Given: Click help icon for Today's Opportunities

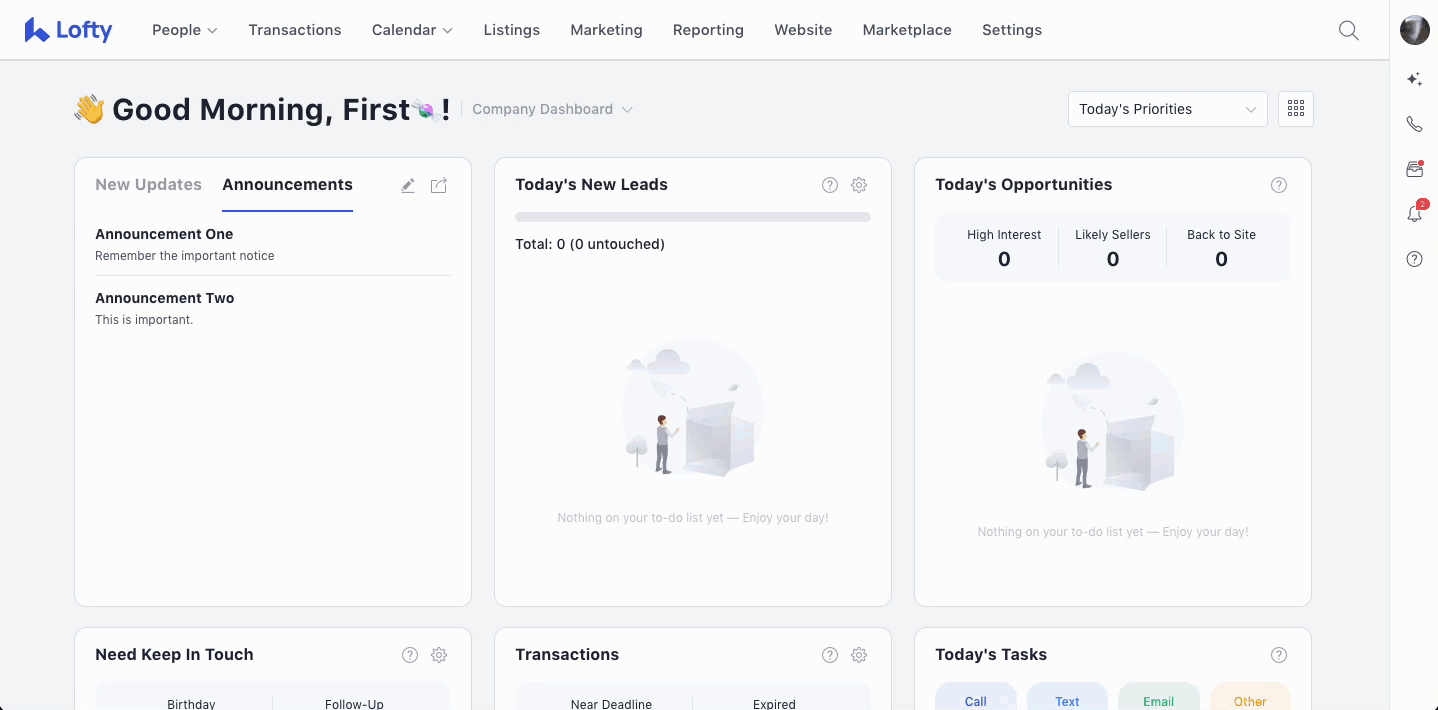Looking at the screenshot, I should coord(1278,185).
